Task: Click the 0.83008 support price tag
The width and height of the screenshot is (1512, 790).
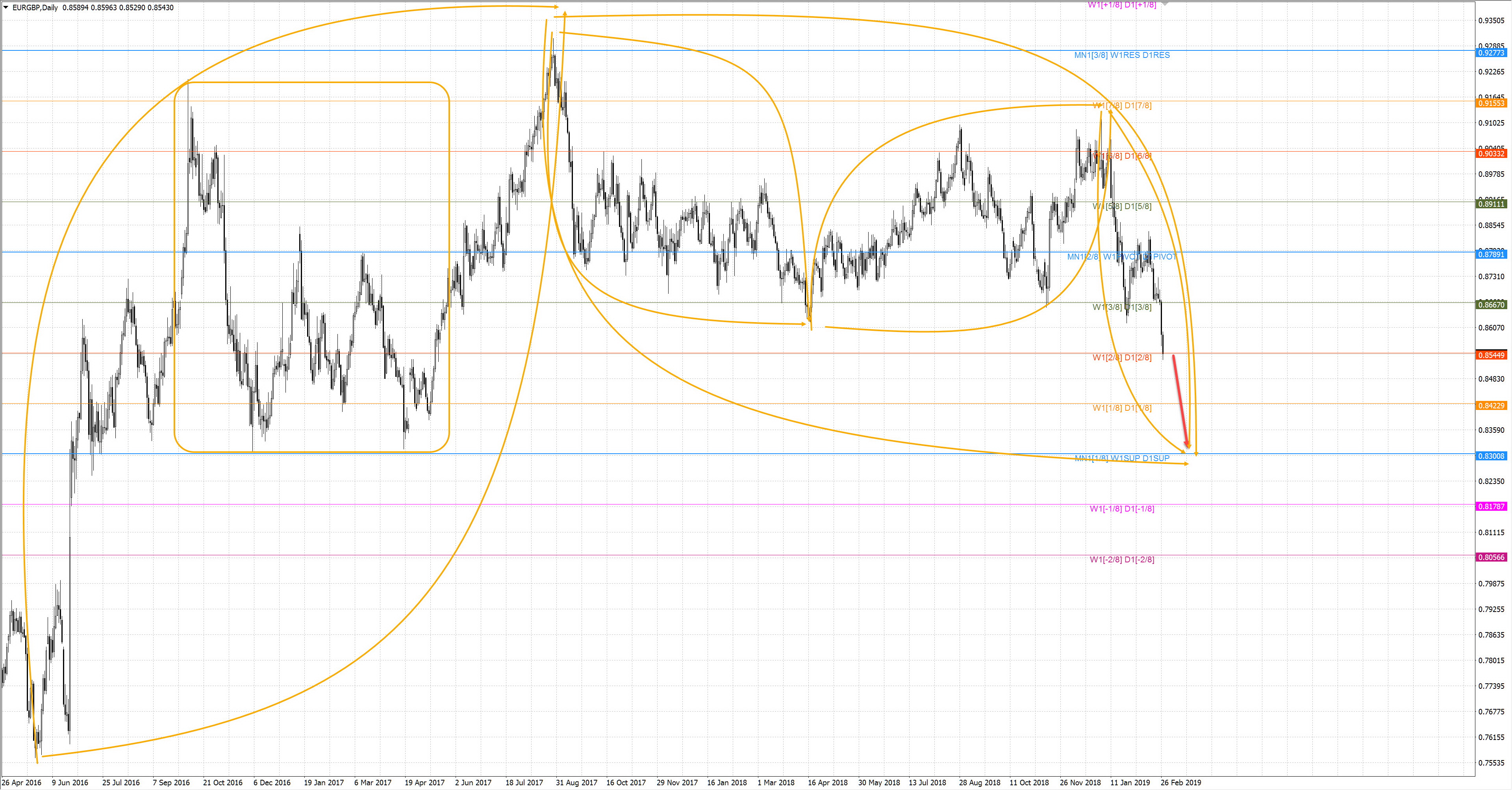Action: click(1491, 456)
